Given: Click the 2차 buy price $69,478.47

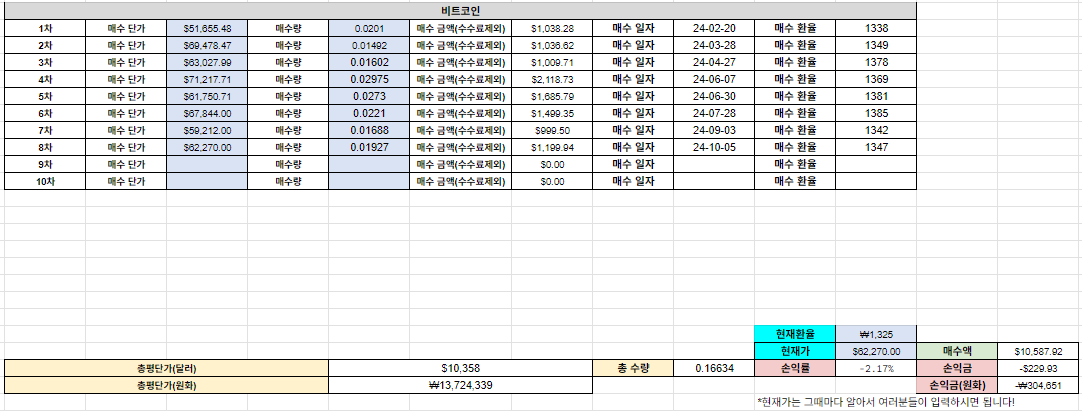Looking at the screenshot, I should pyautogui.click(x=207, y=46).
